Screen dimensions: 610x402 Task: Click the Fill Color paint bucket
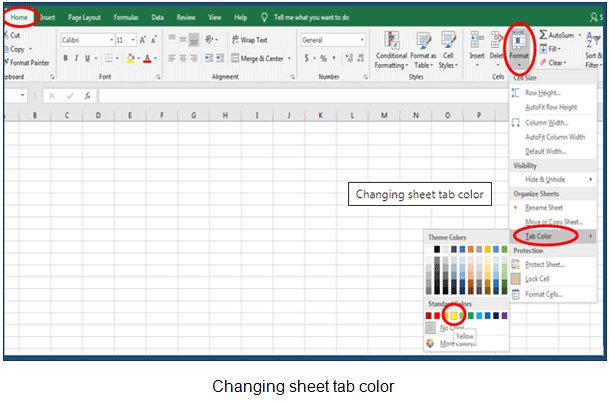point(130,58)
